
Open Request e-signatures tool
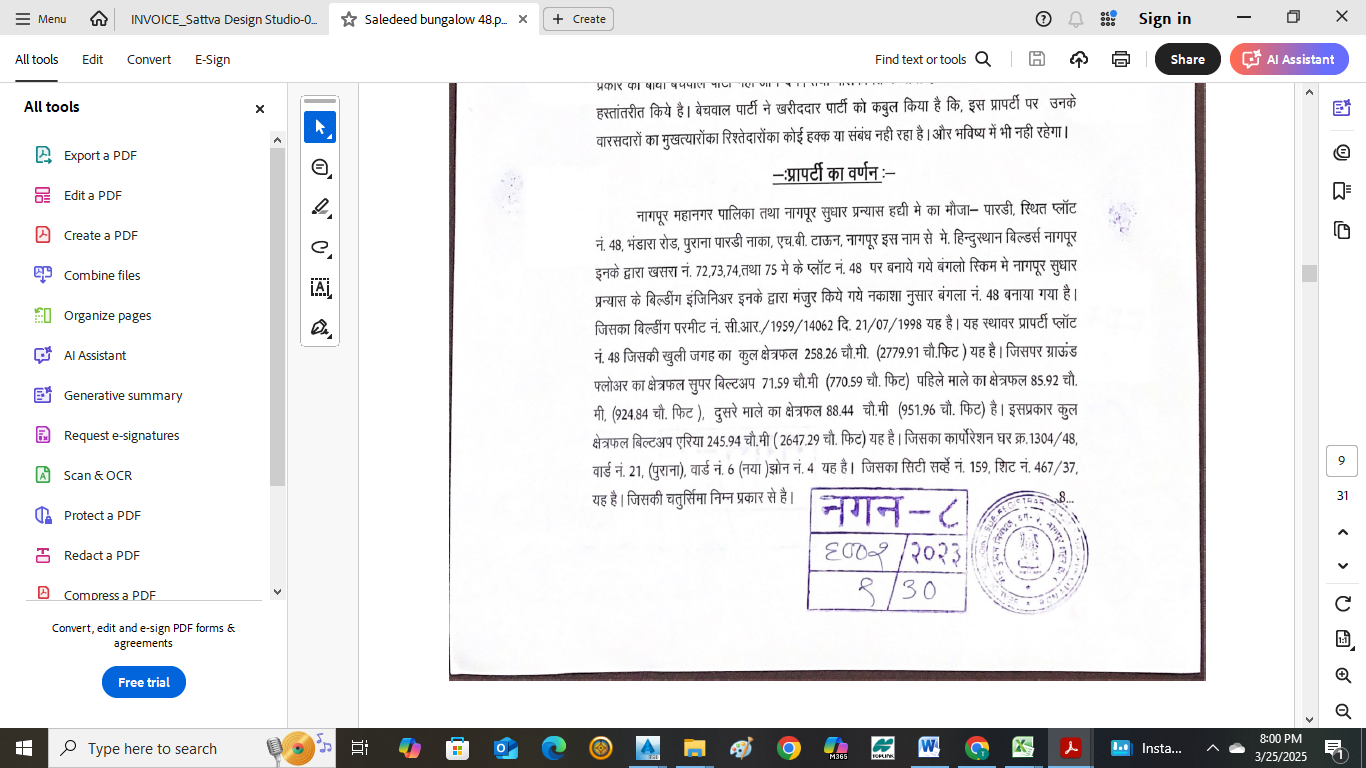point(122,435)
